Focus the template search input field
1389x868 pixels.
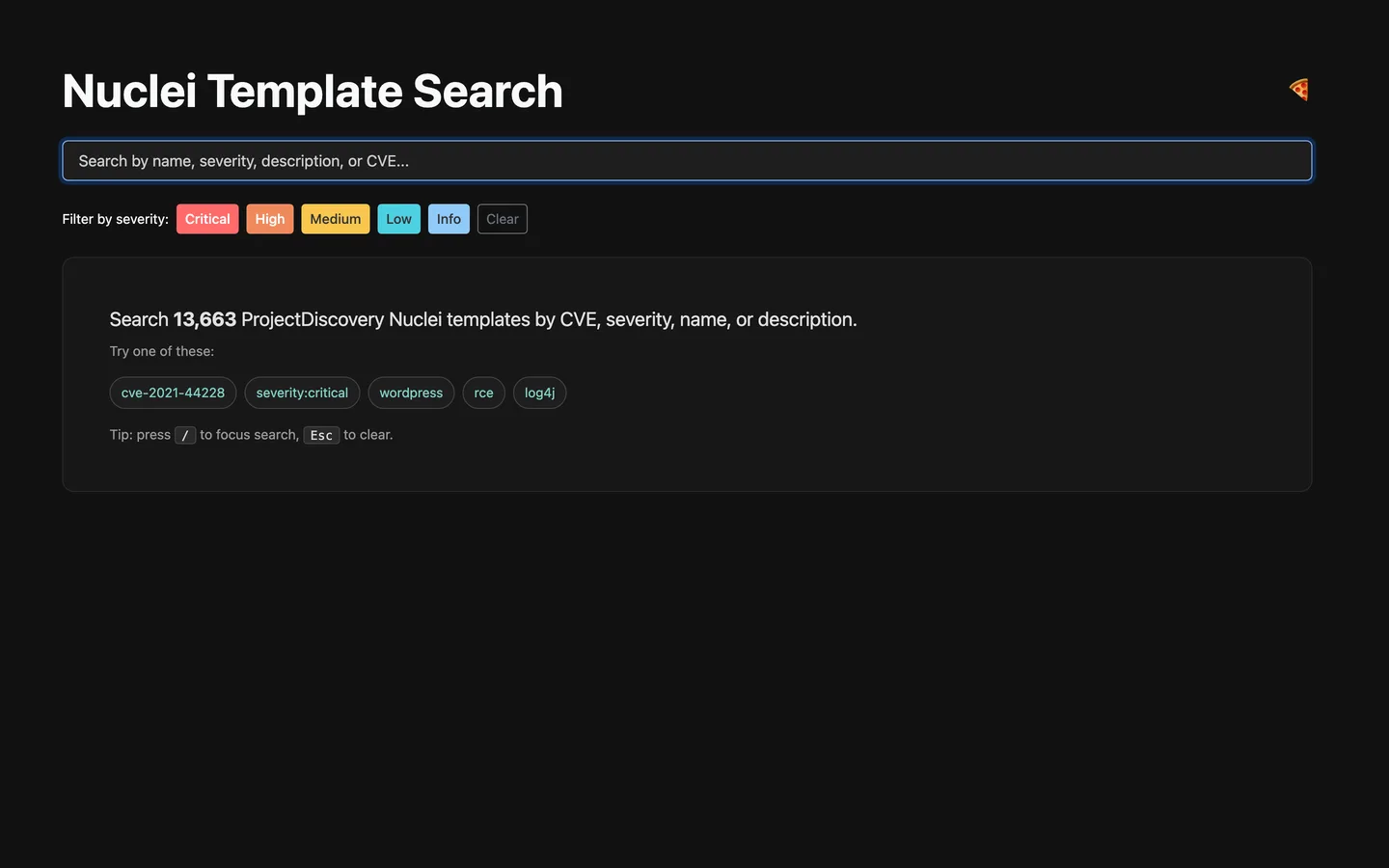pos(687,161)
